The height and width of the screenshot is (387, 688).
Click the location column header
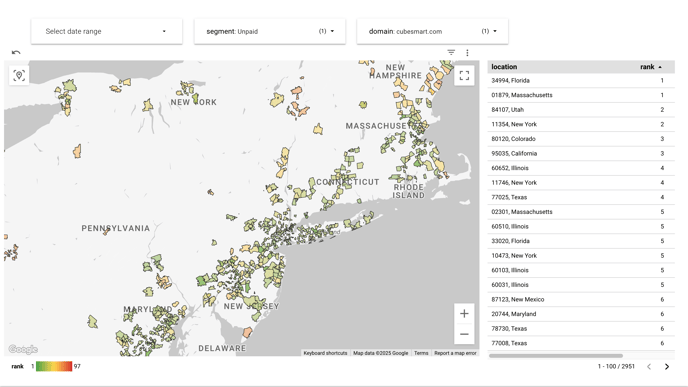pyautogui.click(x=504, y=67)
